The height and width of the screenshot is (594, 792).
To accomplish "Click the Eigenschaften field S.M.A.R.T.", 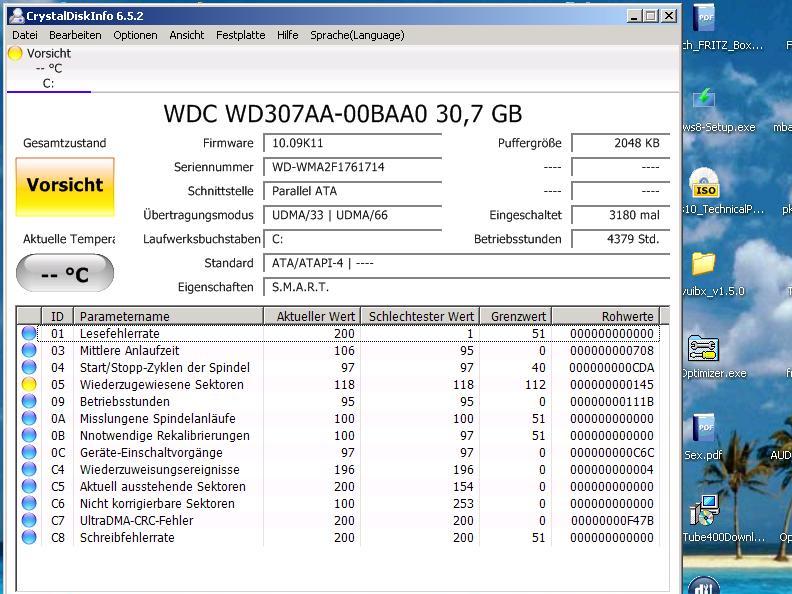I will [467, 287].
